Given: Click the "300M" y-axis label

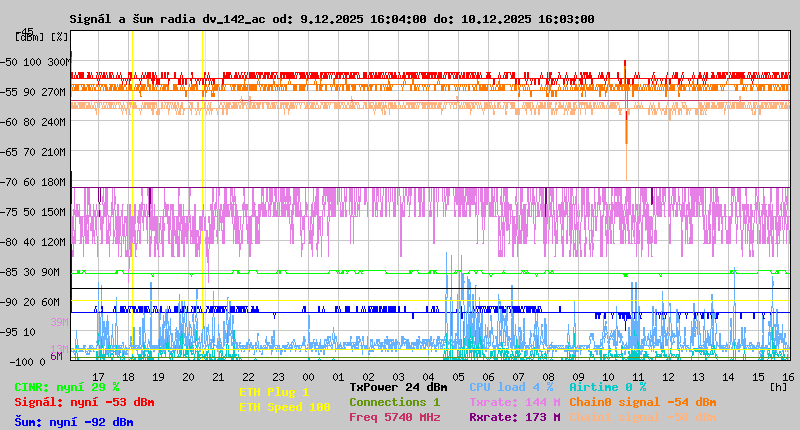Looking at the screenshot, I should click(x=59, y=62).
